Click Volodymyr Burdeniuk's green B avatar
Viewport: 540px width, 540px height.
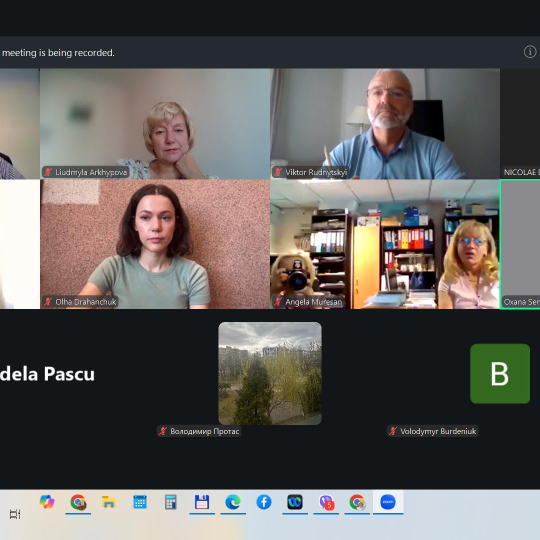coord(500,374)
